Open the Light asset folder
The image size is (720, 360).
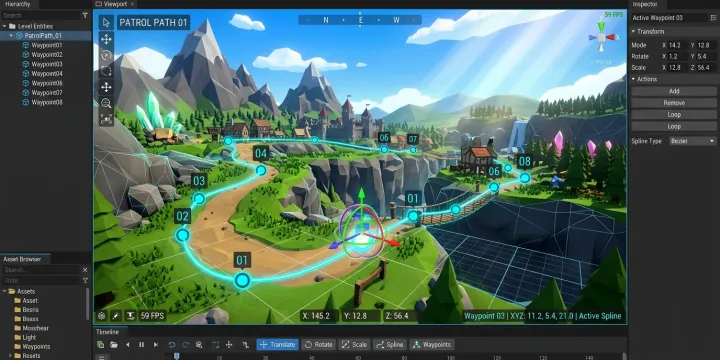(x=29, y=338)
